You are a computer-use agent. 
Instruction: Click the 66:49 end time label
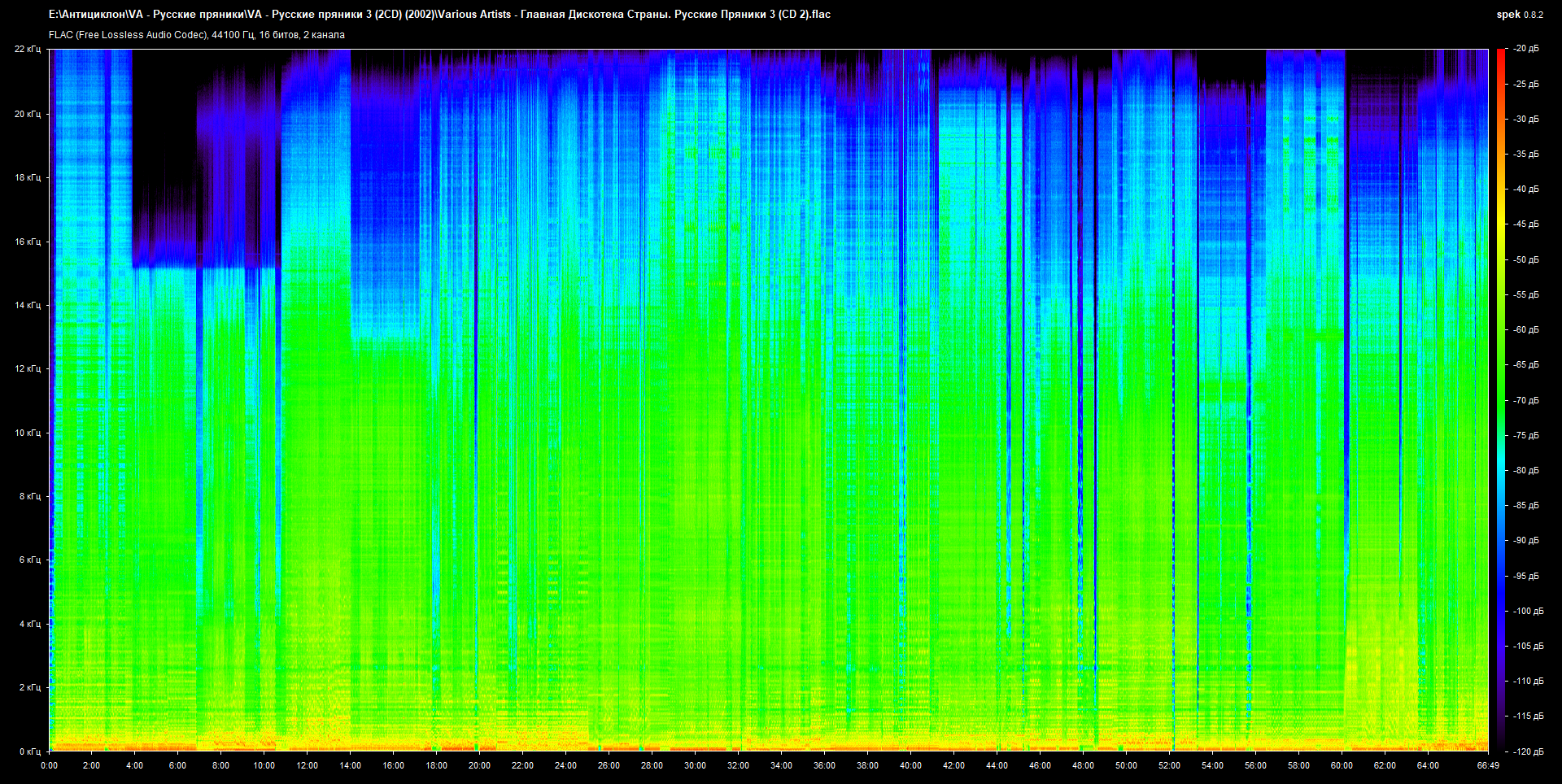[1488, 765]
